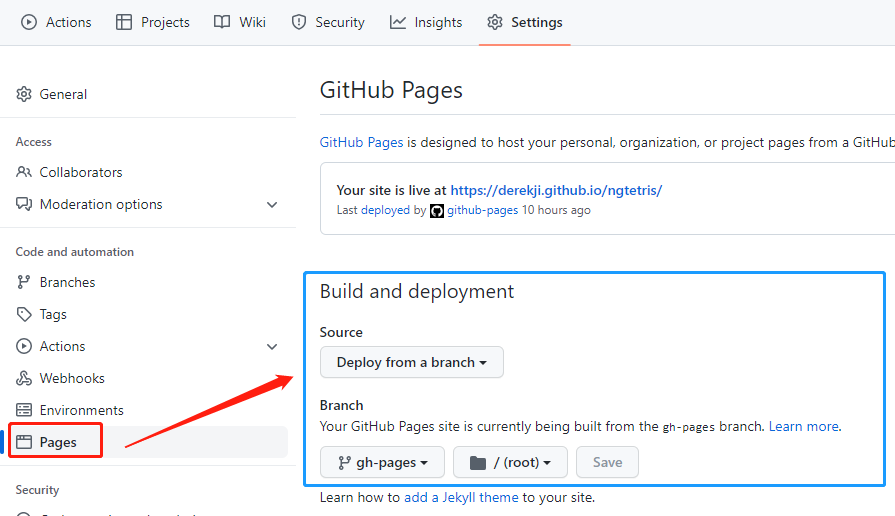This screenshot has height=516, width=895.
Task: Click the Actions play icon in top nav
Action: point(29,22)
